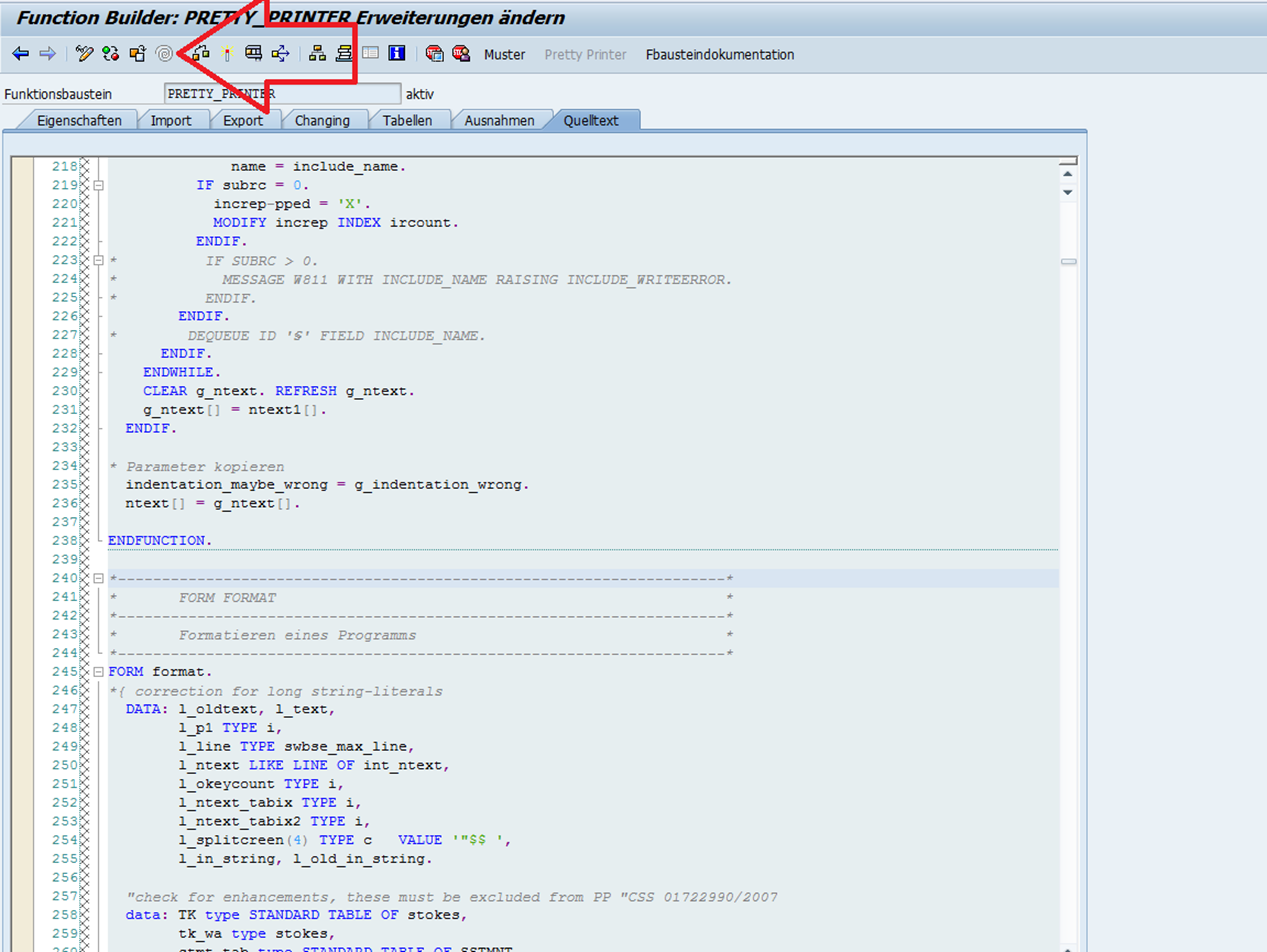
Task: Click the Active/Inactive switch icon
Action: pyautogui.click(x=111, y=54)
